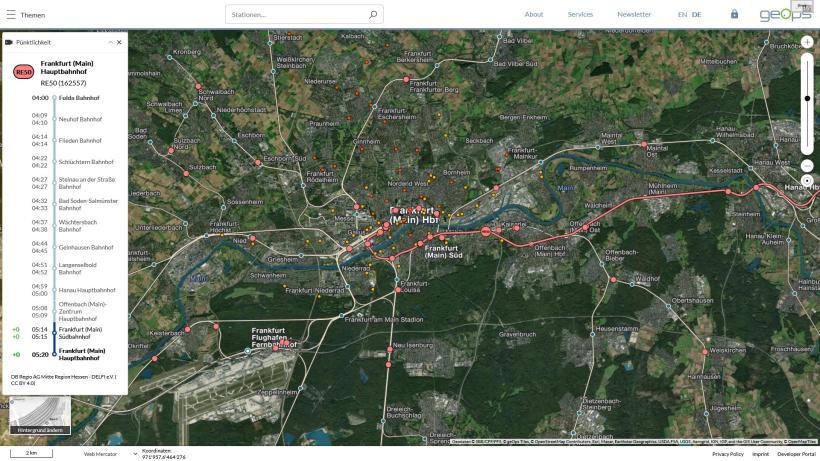Close the Pünktlichkeit panel
This screenshot has width=820, height=461.
pyautogui.click(x=119, y=42)
